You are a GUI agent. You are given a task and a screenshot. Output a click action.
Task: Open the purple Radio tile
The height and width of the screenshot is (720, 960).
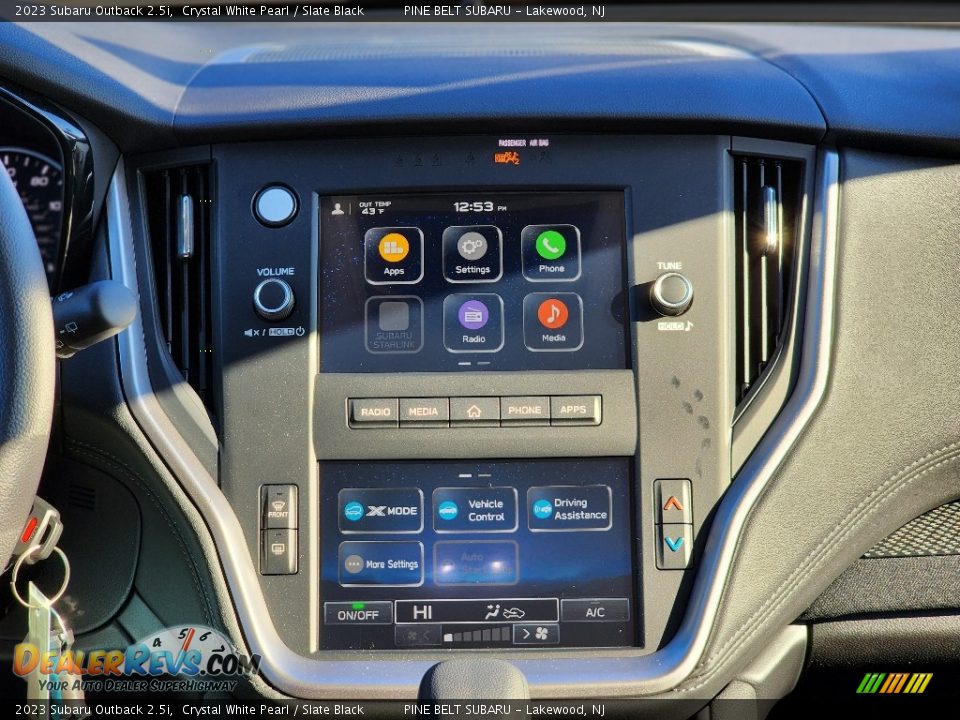click(473, 323)
